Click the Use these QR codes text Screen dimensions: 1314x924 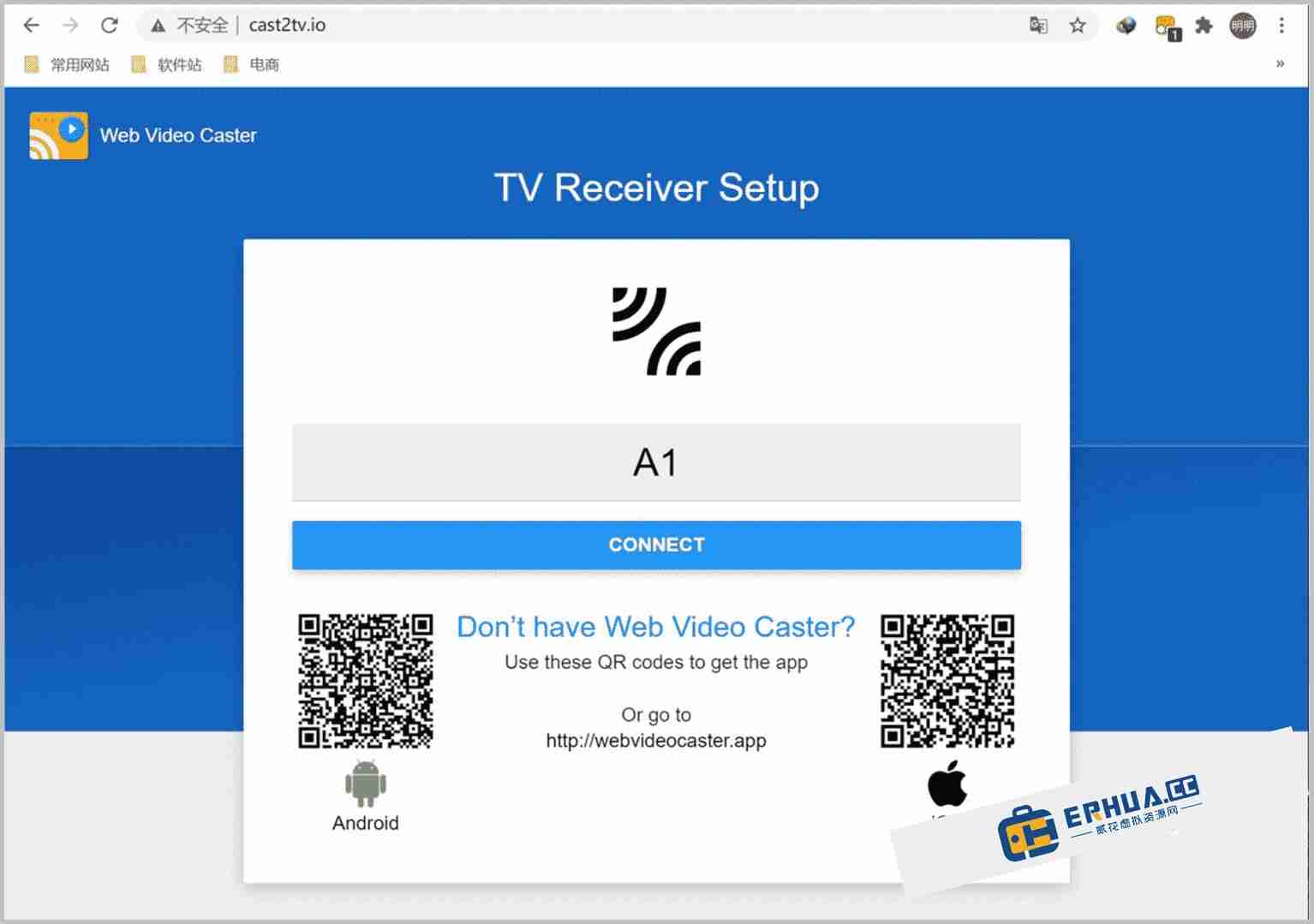tap(656, 663)
